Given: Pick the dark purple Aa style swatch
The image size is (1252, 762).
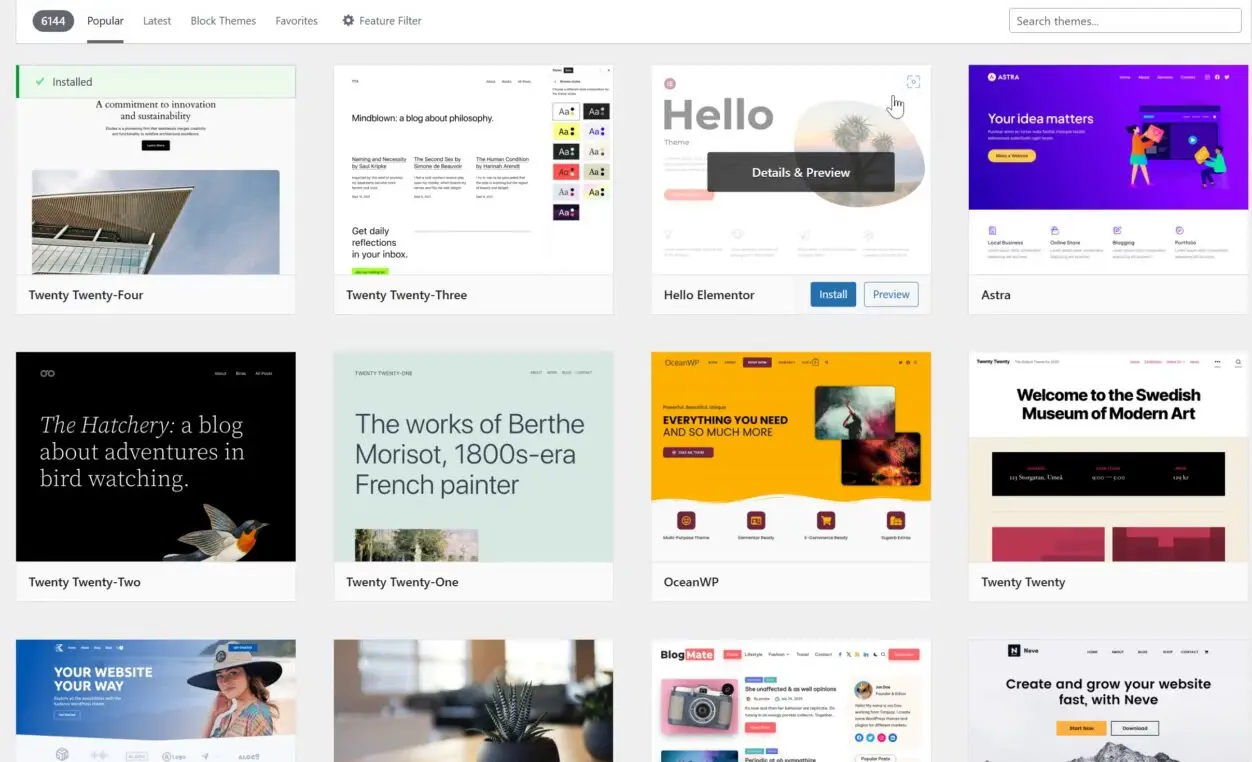Looking at the screenshot, I should point(566,212).
